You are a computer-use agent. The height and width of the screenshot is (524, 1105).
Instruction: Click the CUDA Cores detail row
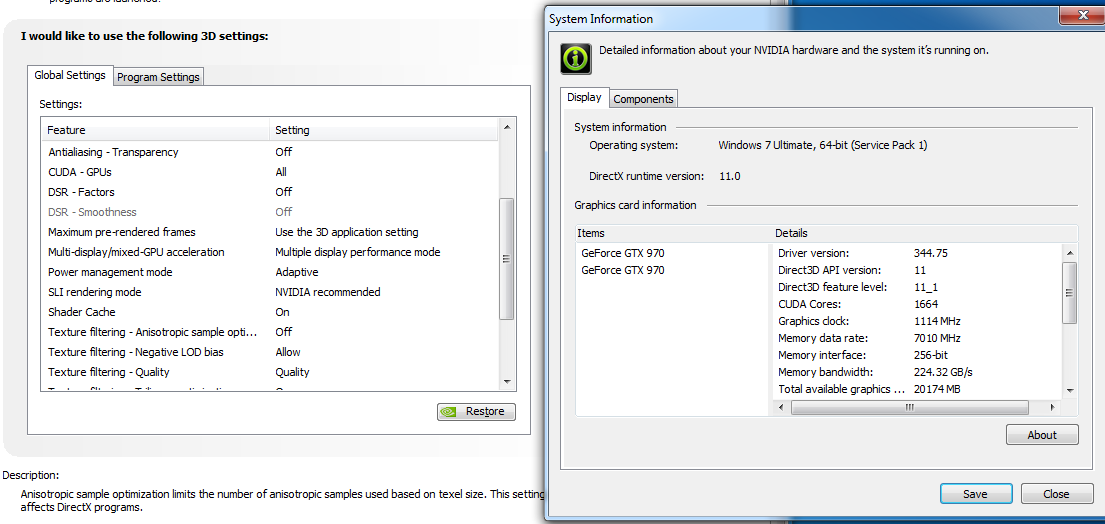[x=917, y=304]
